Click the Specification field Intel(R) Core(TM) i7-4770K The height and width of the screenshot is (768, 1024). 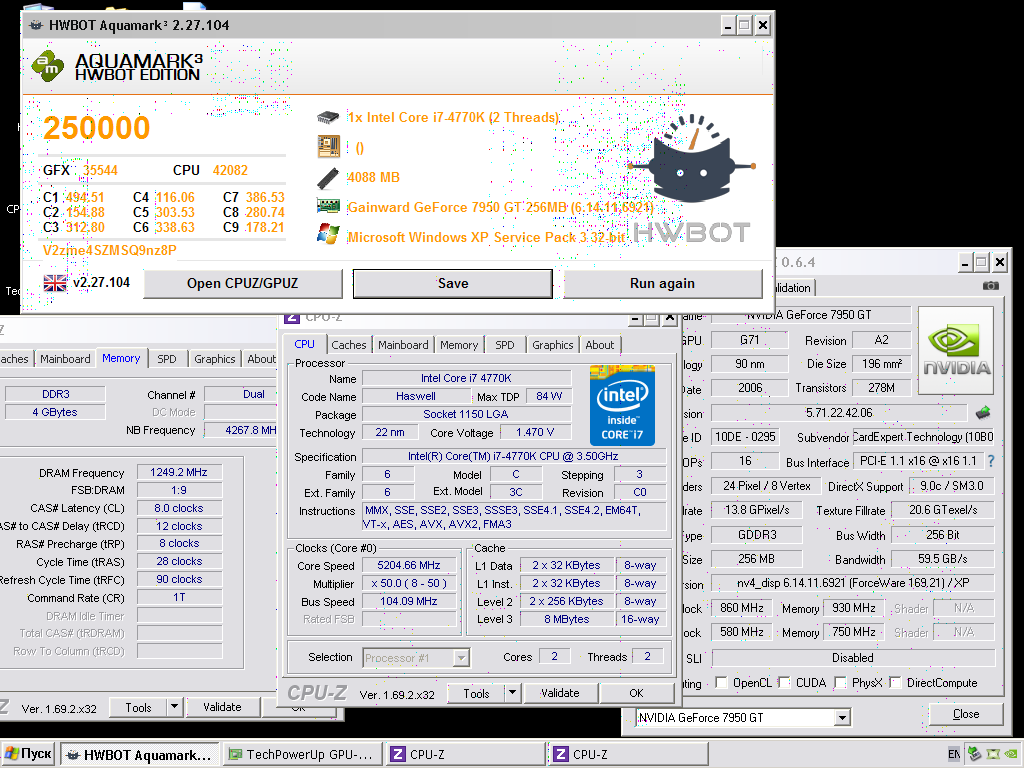coord(513,456)
